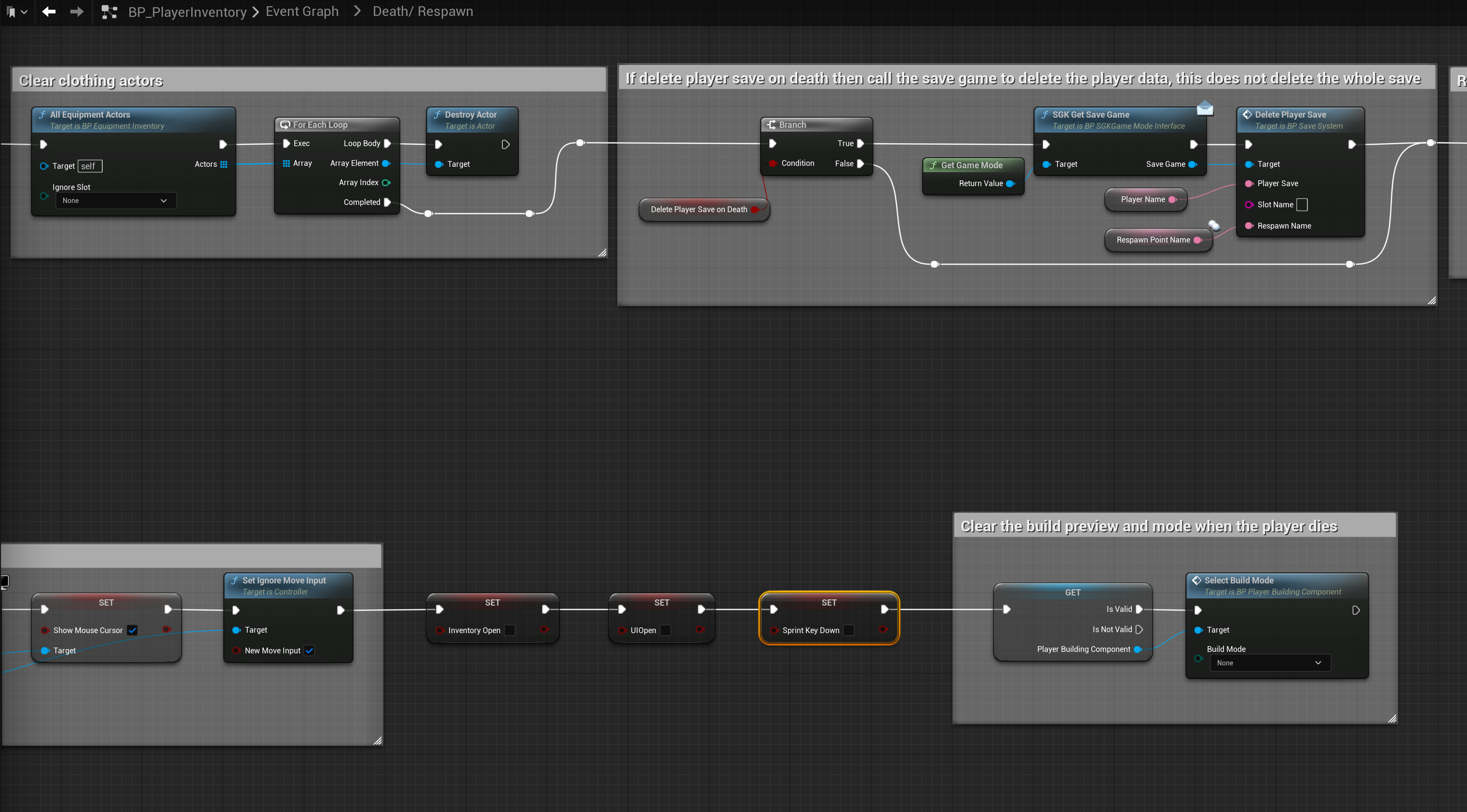Select the Delete Player Save on Death variable node
This screenshot has width=1467, height=812.
pos(699,210)
